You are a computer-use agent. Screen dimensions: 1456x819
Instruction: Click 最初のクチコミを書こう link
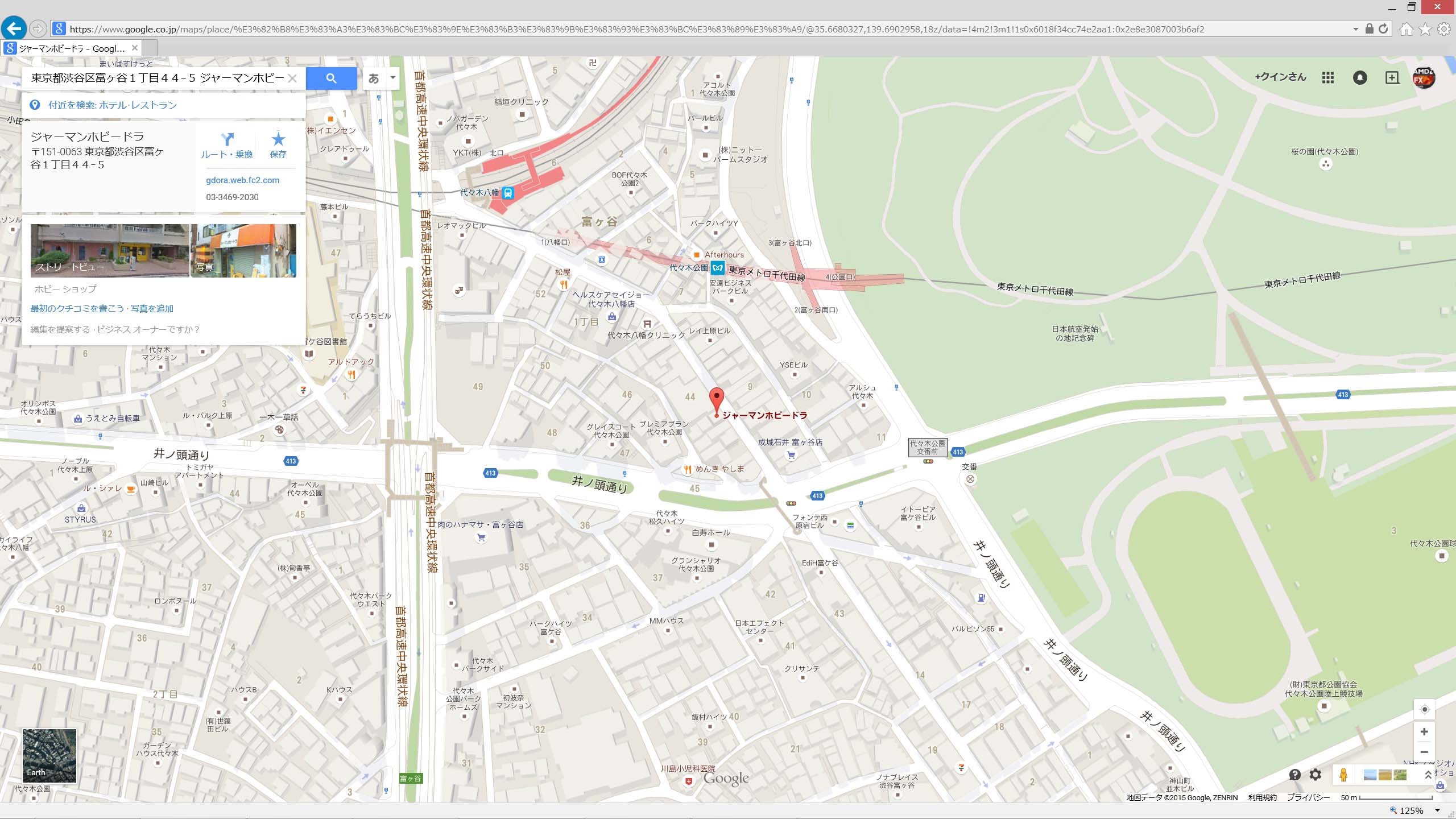click(x=77, y=309)
